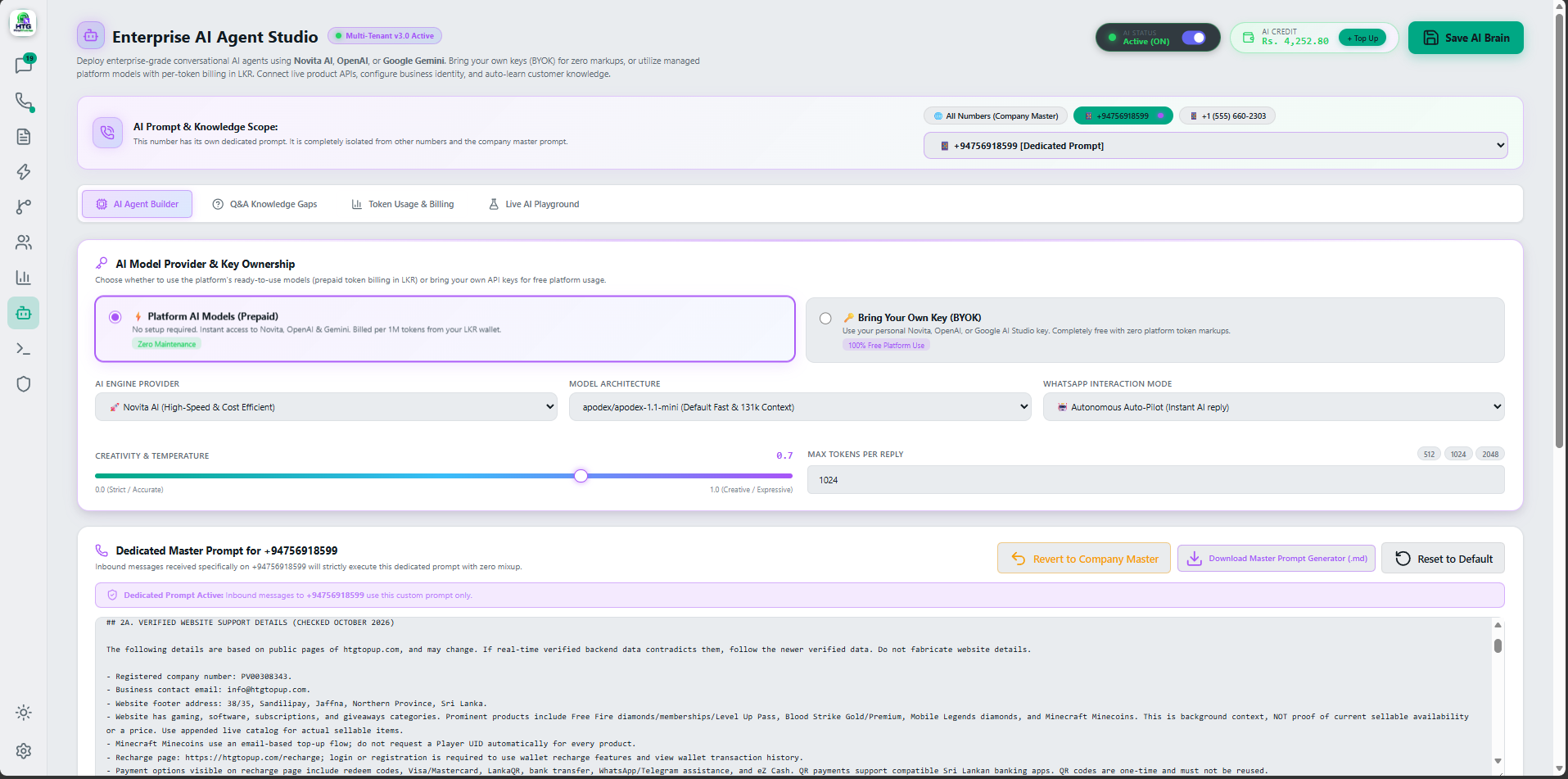Open Live AI Playground tab
Viewport: 1568px width, 779px height.
click(534, 204)
